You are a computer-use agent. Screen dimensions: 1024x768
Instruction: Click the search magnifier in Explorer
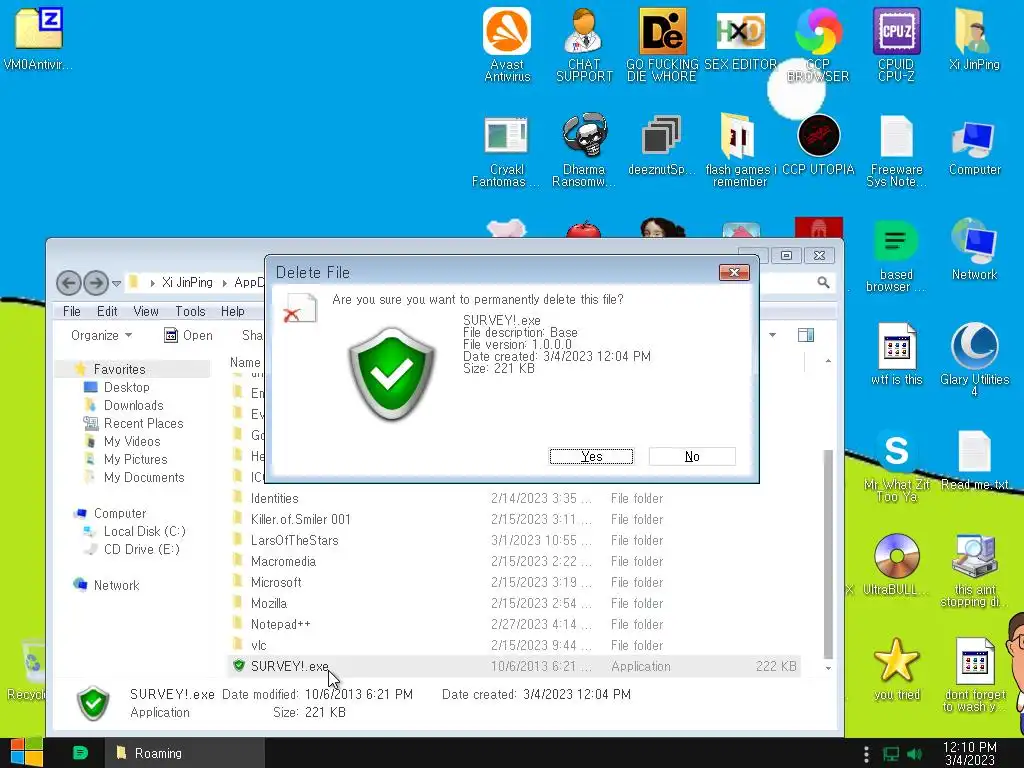click(823, 282)
